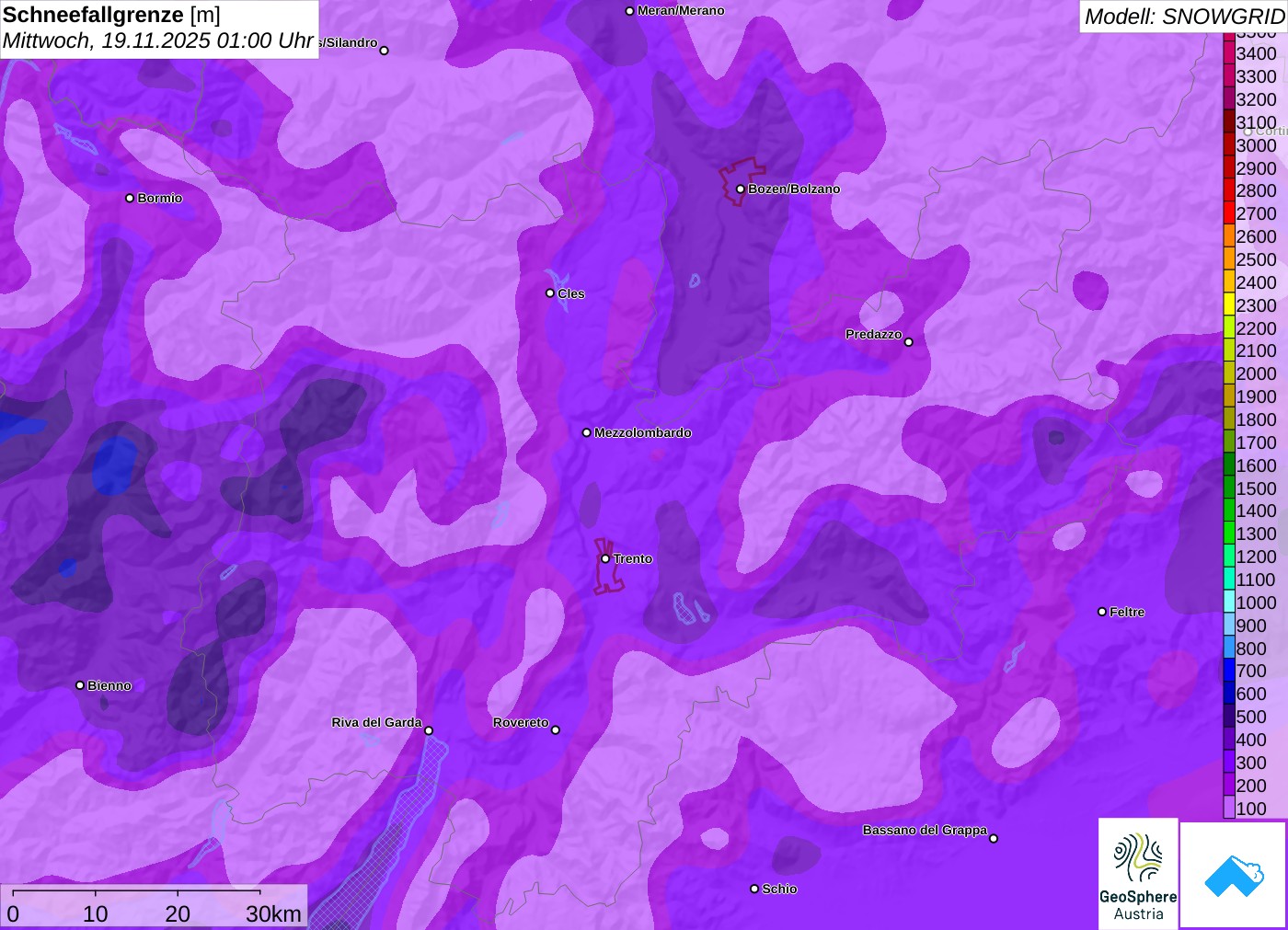1288x930 pixels.
Task: Click the Bassano del Grappa label
Action: (x=925, y=830)
